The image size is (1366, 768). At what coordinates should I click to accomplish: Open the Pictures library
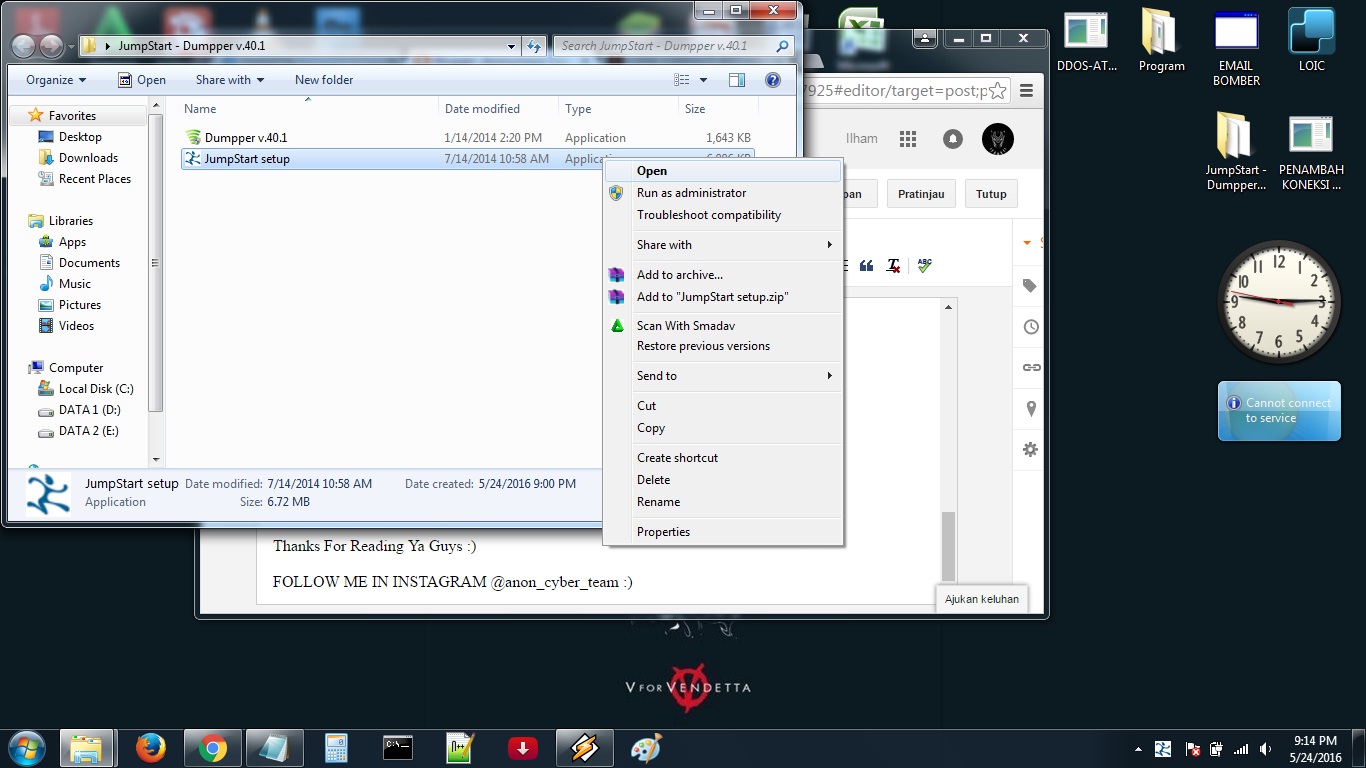pyautogui.click(x=80, y=305)
